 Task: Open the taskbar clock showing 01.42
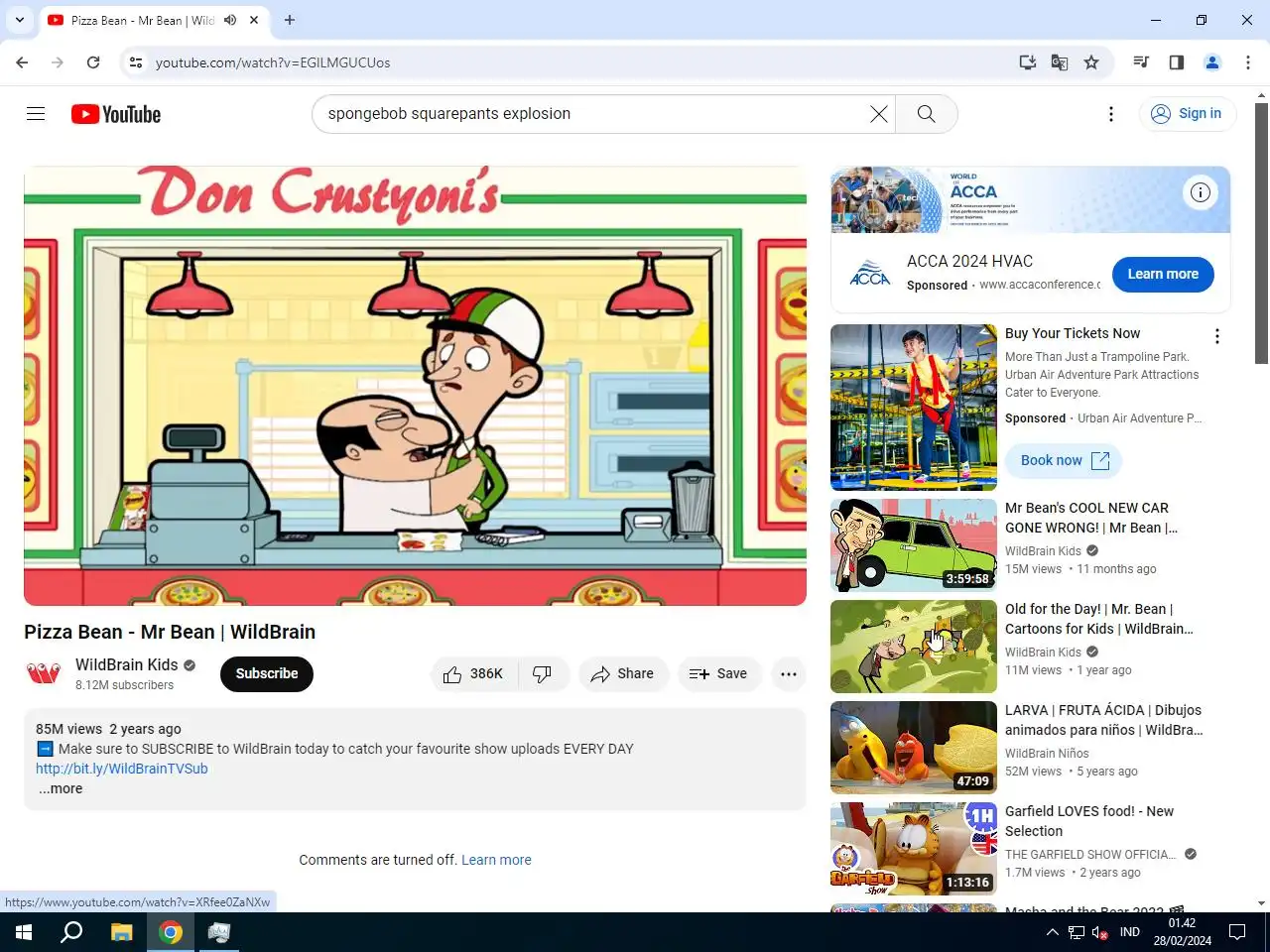pyautogui.click(x=1182, y=932)
